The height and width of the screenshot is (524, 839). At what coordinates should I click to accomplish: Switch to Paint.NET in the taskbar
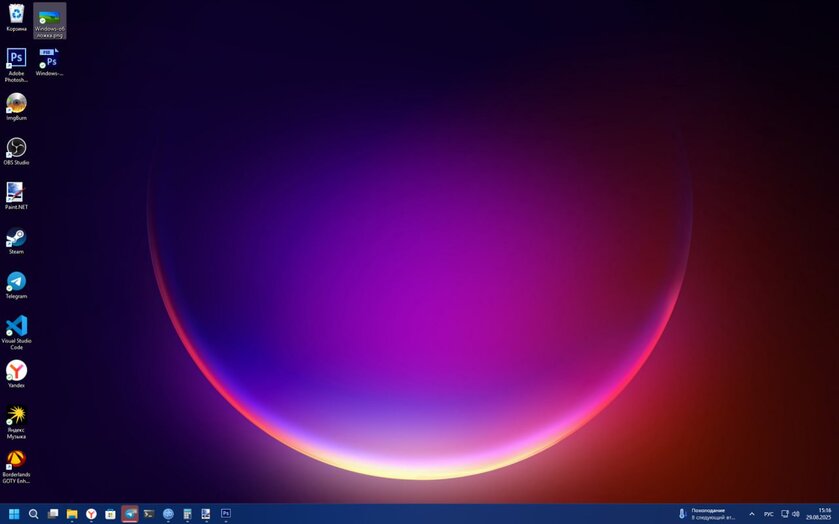point(206,514)
